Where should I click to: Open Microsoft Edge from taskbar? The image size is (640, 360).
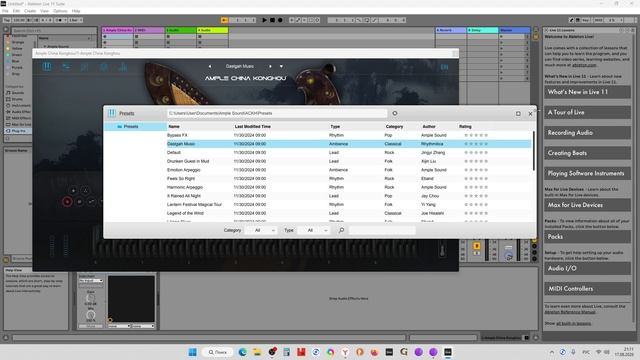click(242, 352)
